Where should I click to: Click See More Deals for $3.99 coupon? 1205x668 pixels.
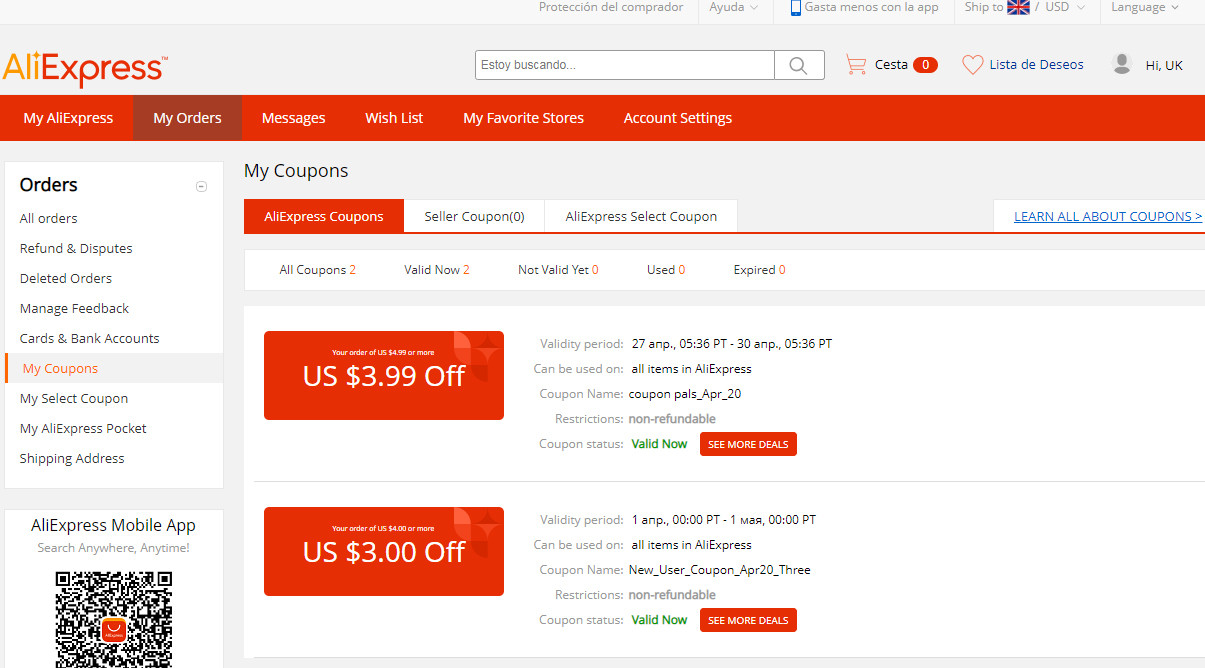click(748, 444)
